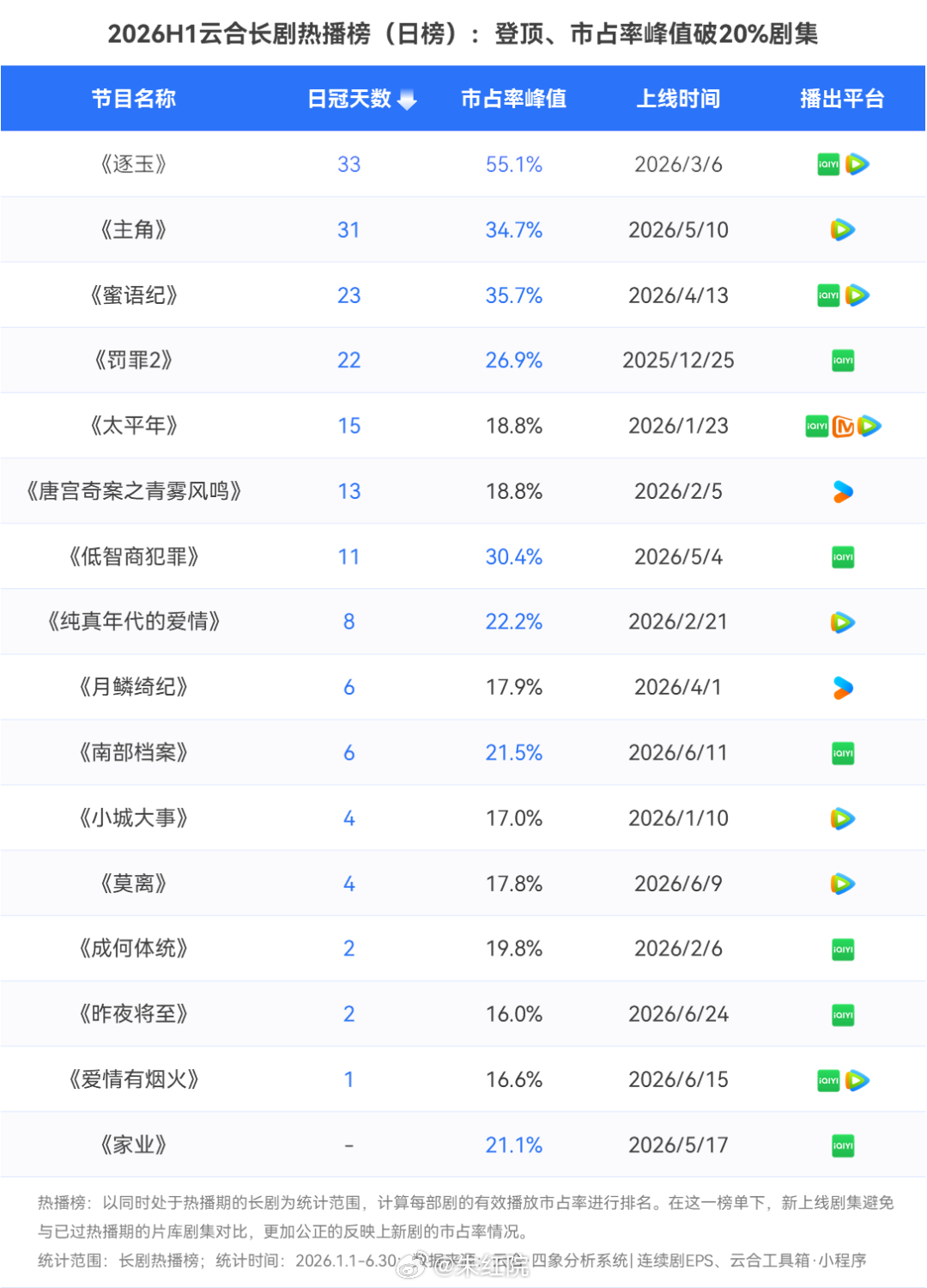Click the Tencent Video icon in 《纯真年代的爱情》 row

point(843,623)
